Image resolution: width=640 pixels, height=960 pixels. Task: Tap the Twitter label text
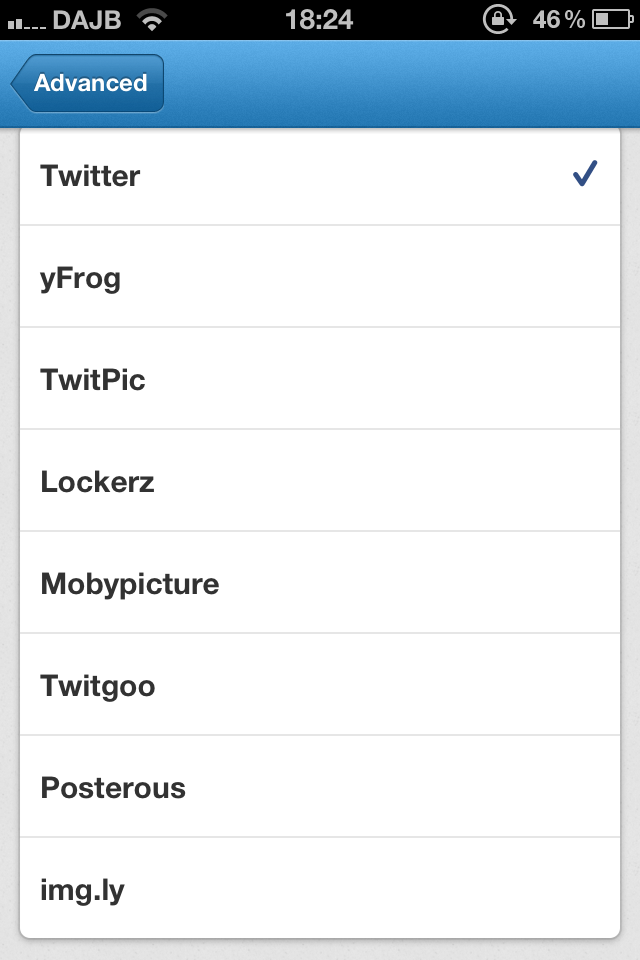(90, 176)
